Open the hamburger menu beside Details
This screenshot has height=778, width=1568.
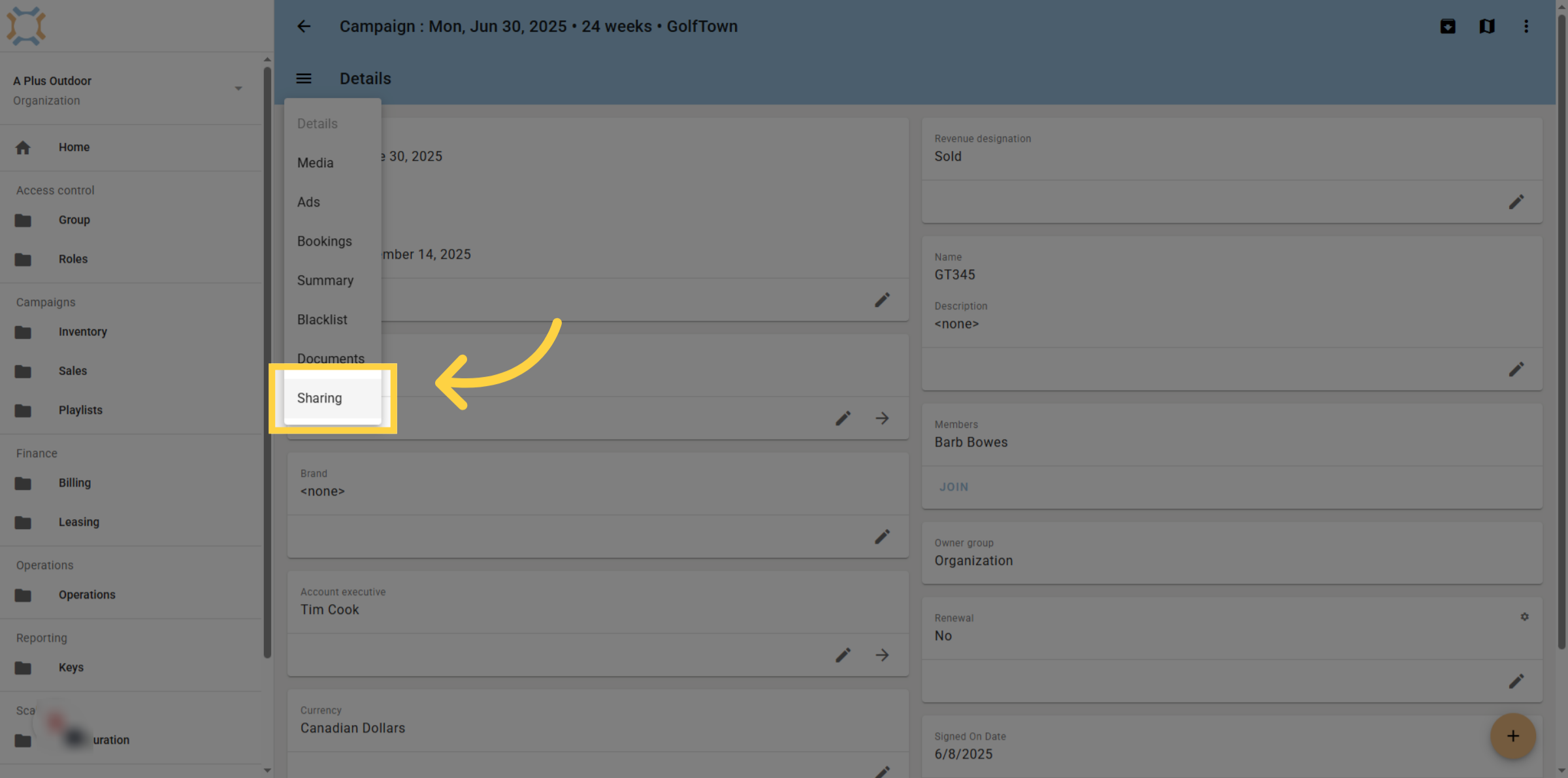(x=304, y=78)
